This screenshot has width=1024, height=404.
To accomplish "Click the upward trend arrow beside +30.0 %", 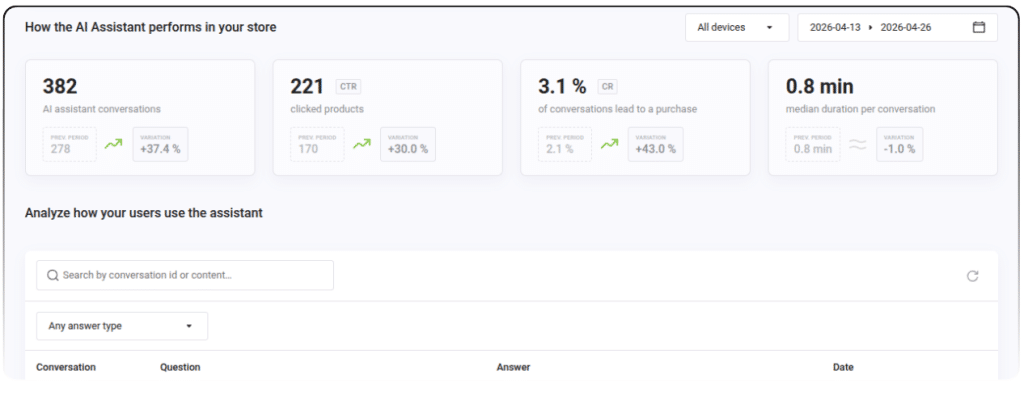I will tap(362, 144).
